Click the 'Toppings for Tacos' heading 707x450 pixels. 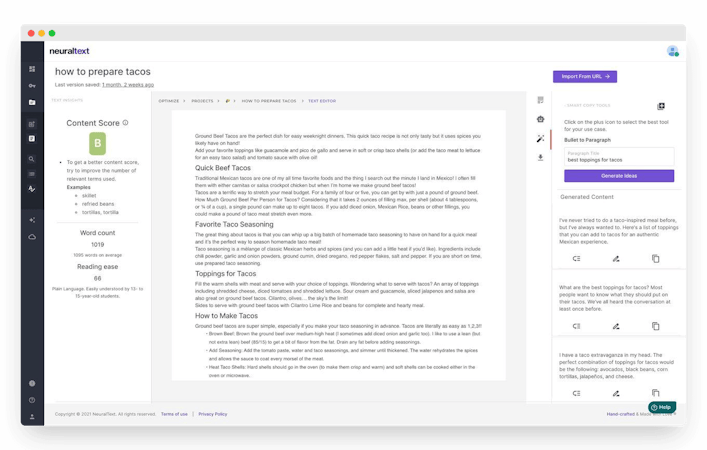225,274
